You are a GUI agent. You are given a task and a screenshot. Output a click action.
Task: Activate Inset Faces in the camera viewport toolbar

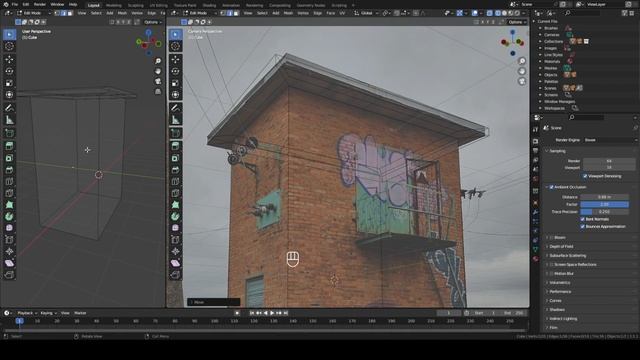176,158
